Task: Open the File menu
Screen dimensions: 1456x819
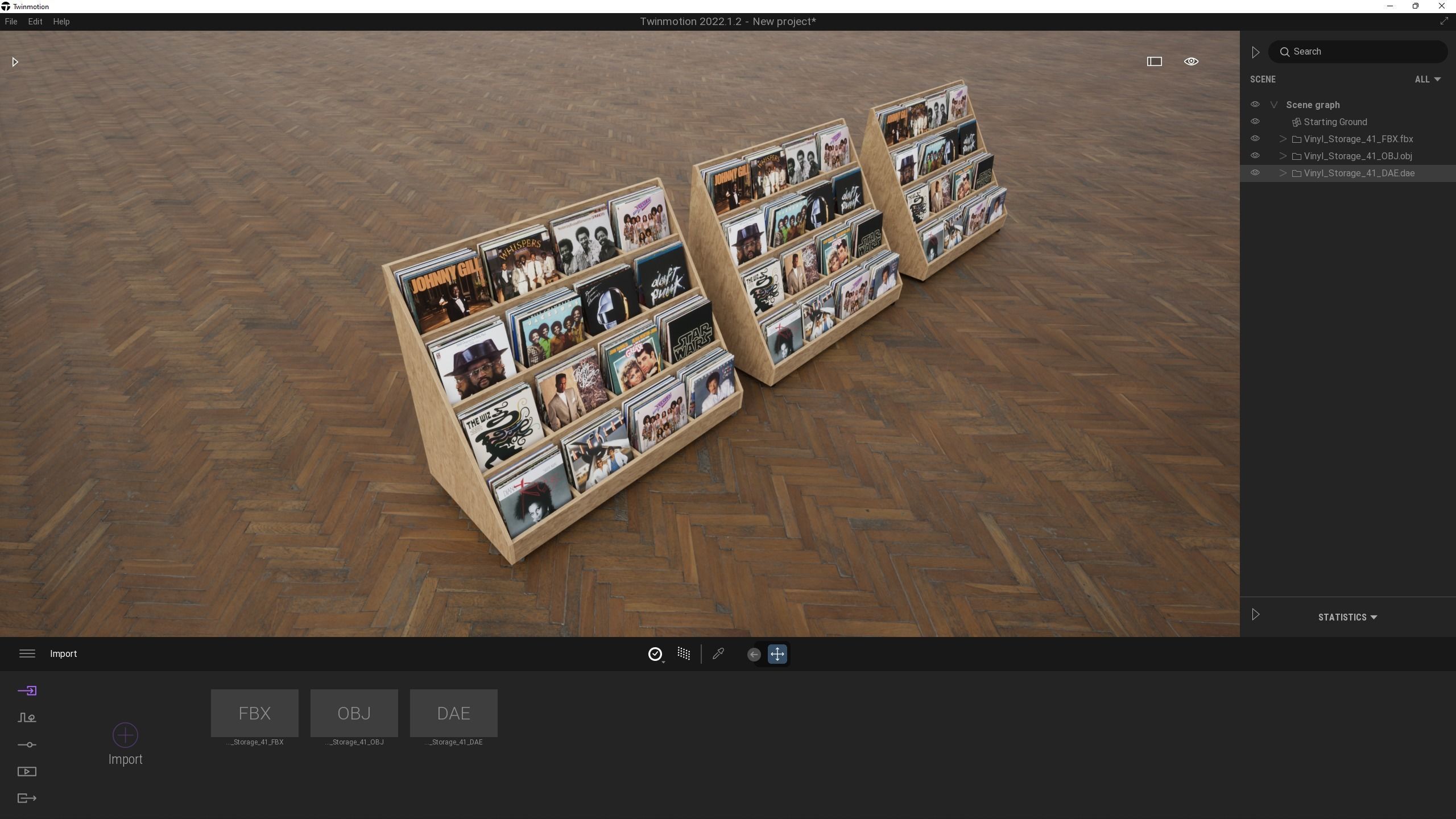Action: (x=11, y=22)
